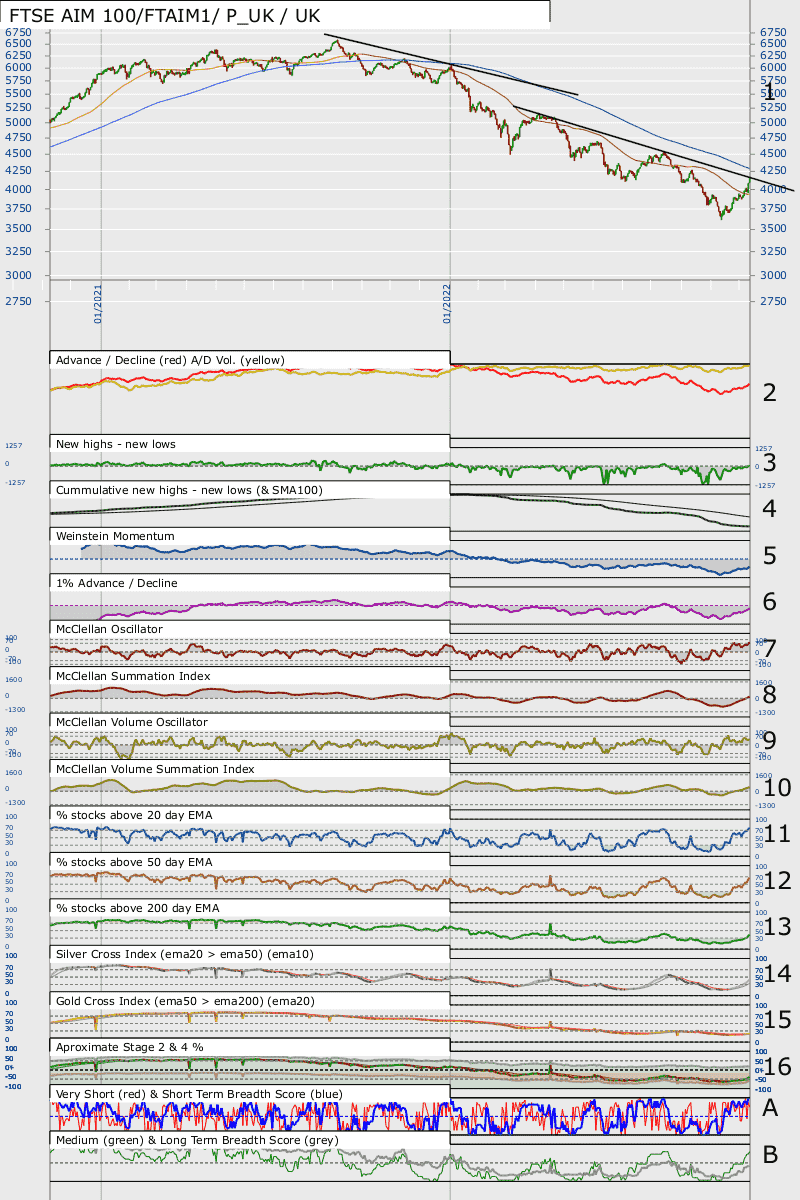Select the 'Weinstein Momentum' panel label

(115, 537)
